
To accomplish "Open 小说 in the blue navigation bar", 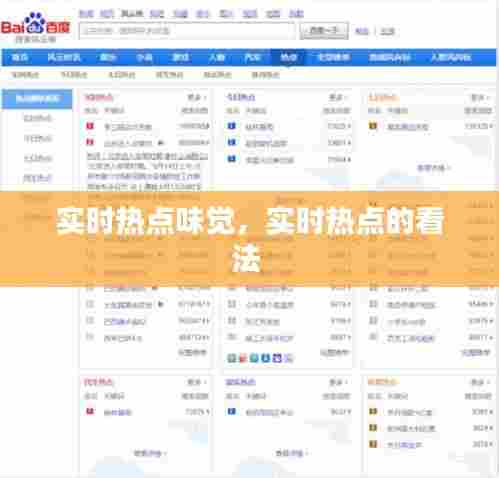I will coord(144,58).
